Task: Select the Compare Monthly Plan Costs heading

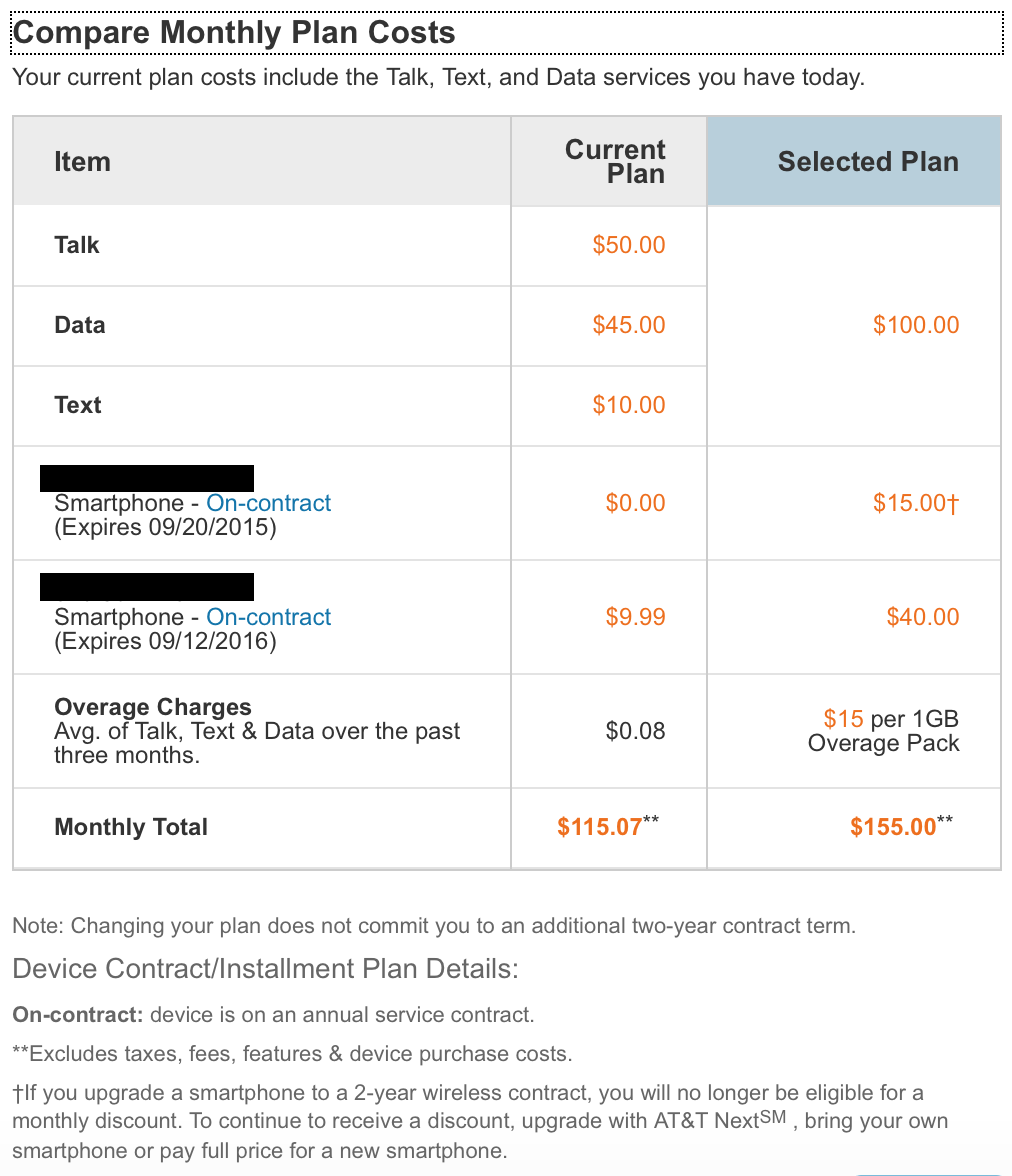Action: (x=234, y=33)
